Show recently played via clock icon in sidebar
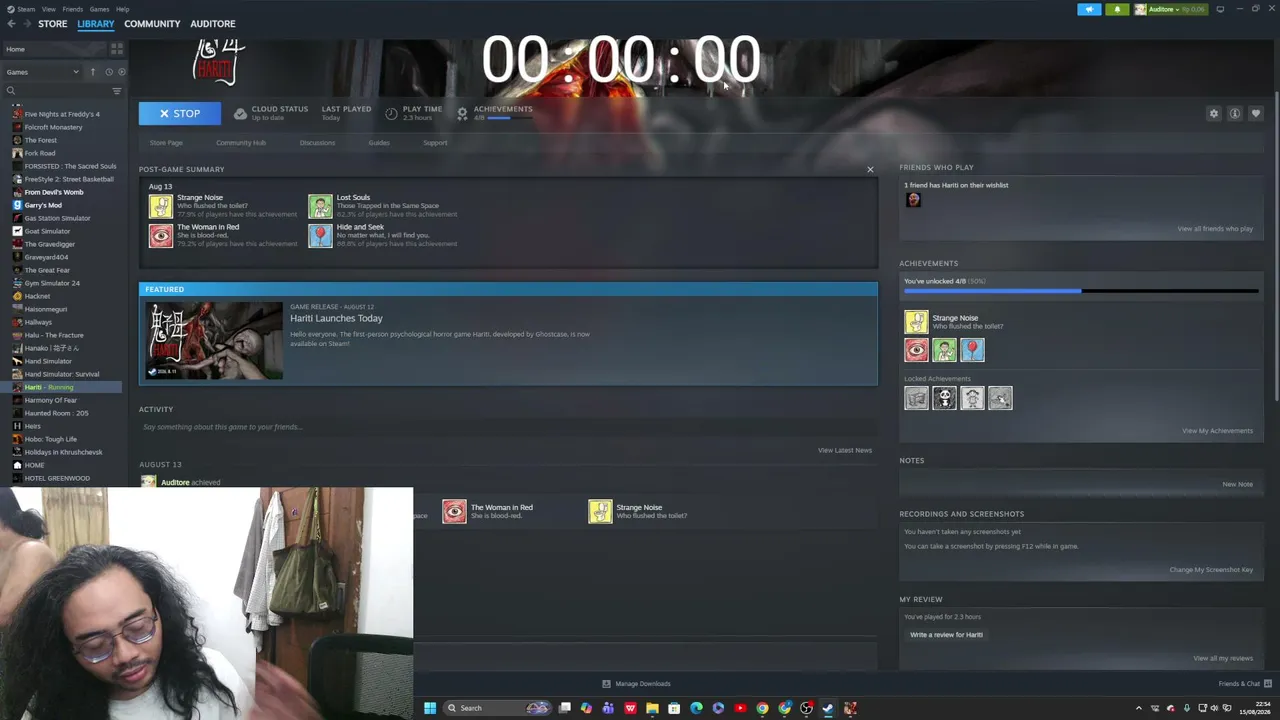The height and width of the screenshot is (720, 1280). (109, 72)
